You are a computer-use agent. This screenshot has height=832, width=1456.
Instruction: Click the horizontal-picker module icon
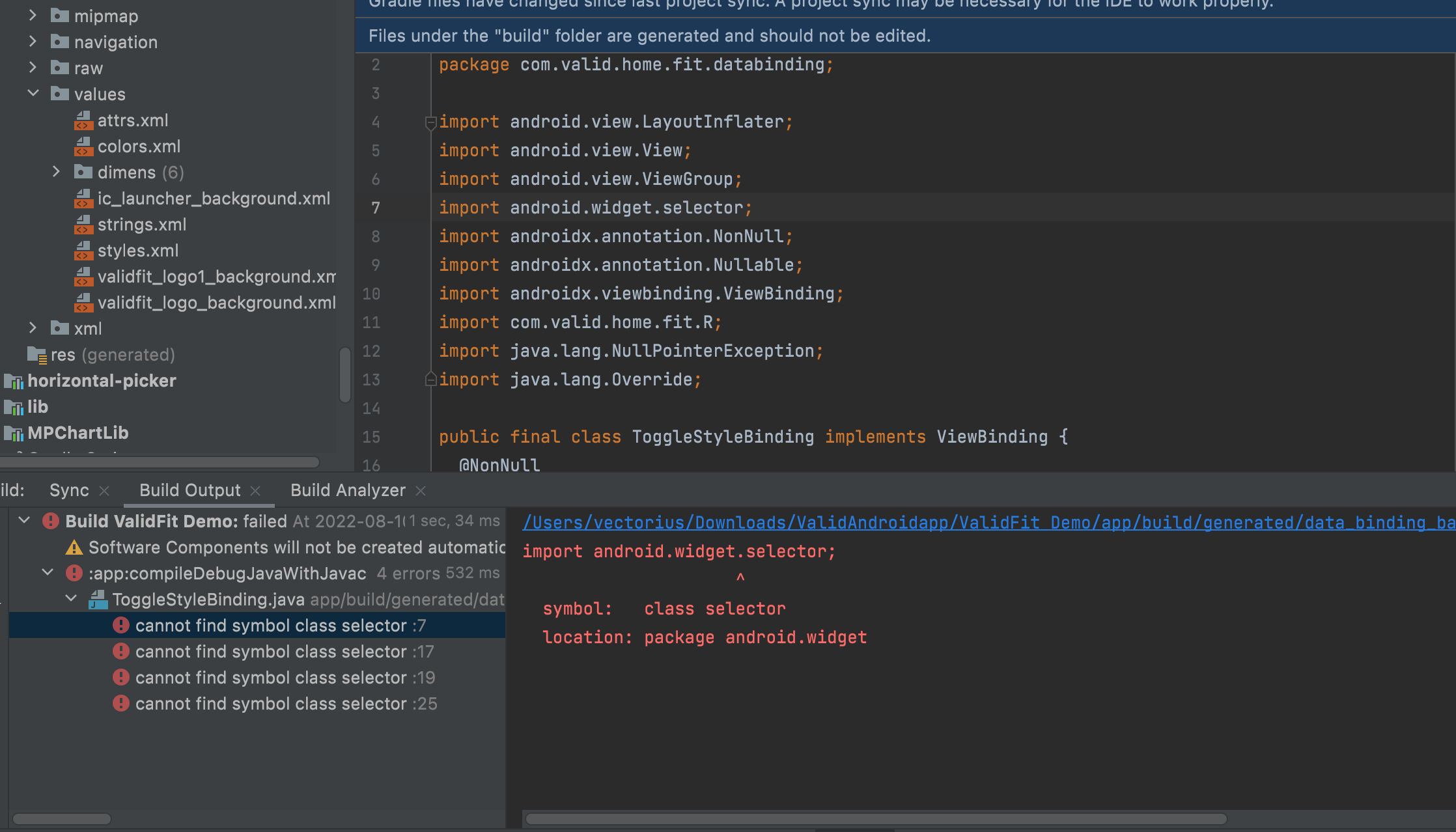point(14,381)
